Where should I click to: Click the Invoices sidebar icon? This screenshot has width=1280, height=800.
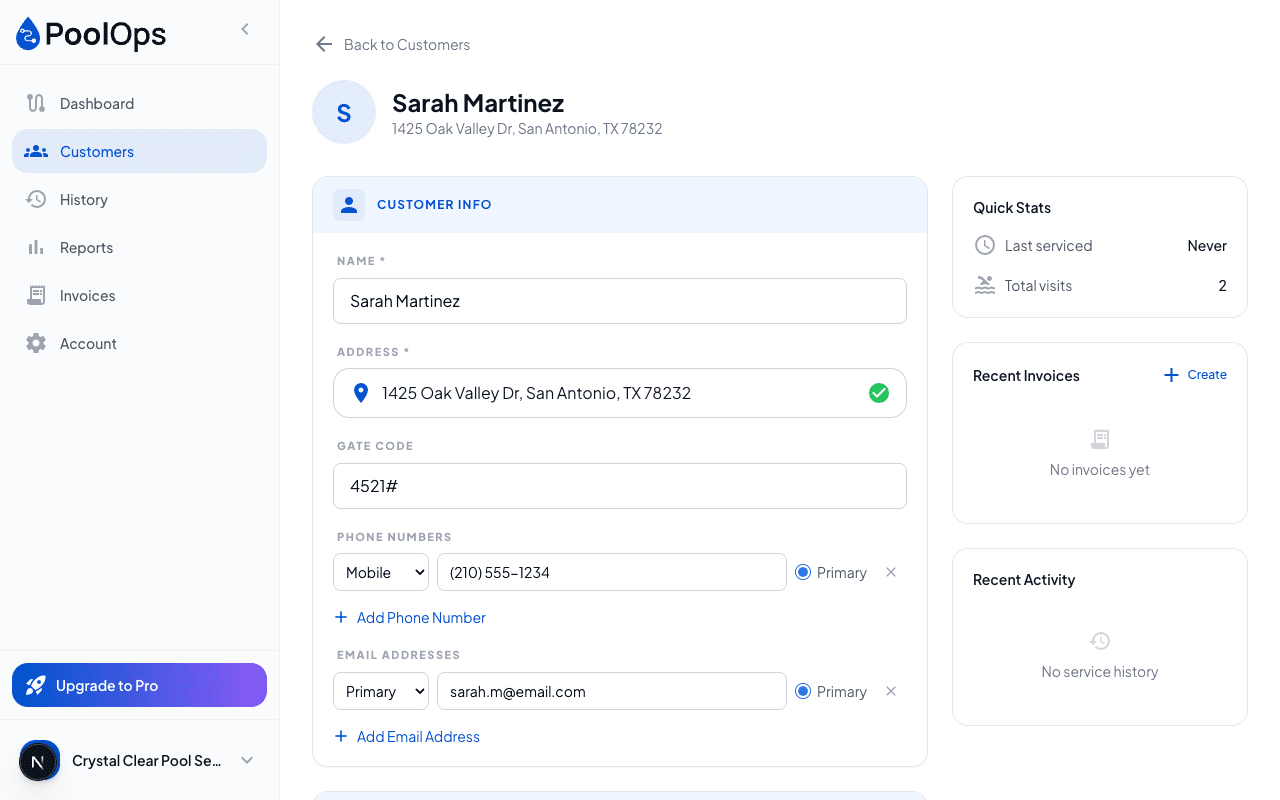pyautogui.click(x=36, y=295)
